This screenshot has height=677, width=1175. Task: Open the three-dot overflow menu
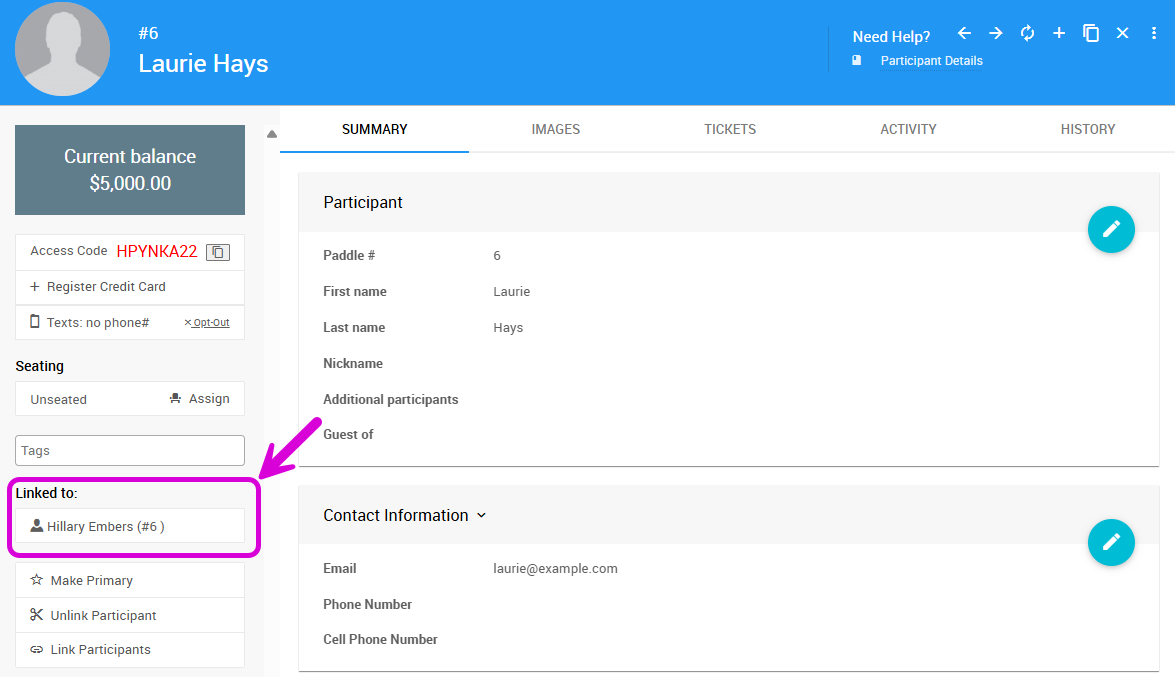pos(1155,33)
